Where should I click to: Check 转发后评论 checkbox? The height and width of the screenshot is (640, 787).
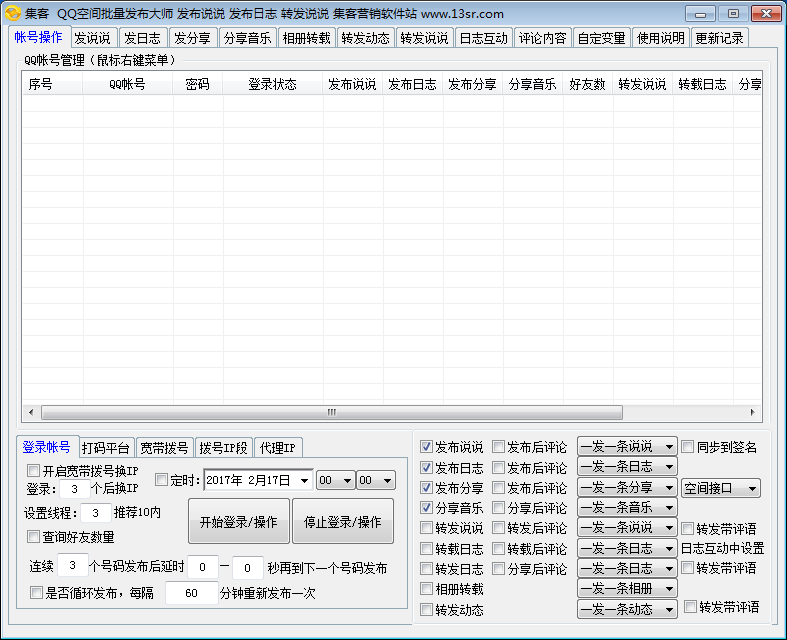click(x=498, y=528)
